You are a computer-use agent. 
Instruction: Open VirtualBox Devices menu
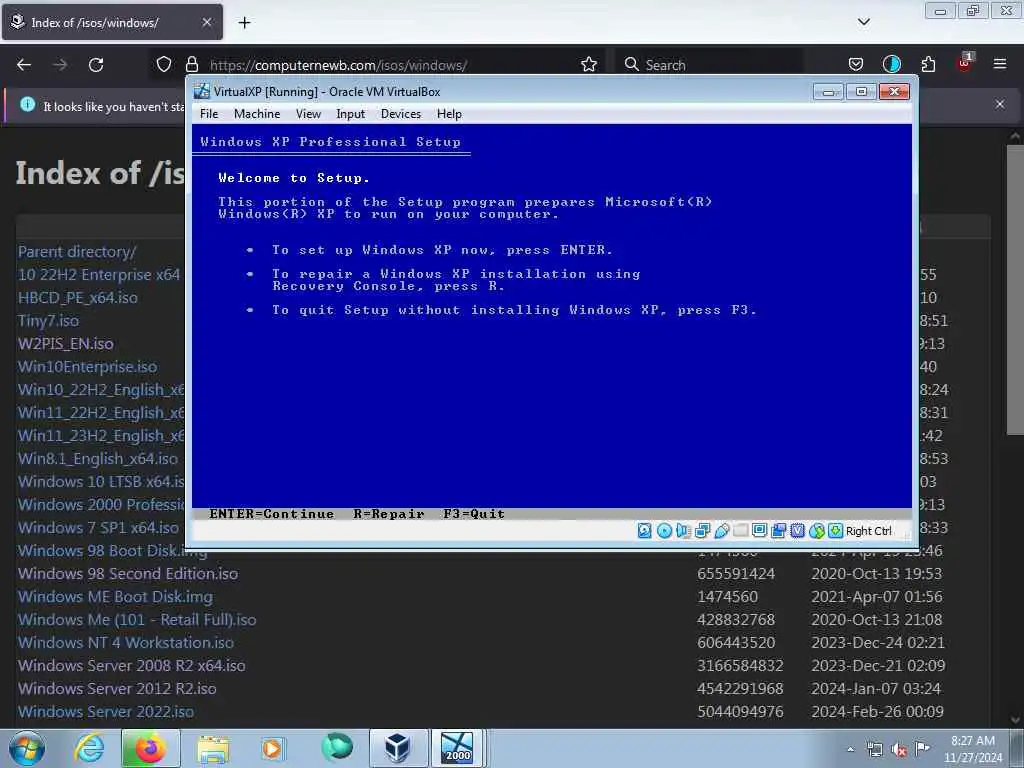(401, 114)
